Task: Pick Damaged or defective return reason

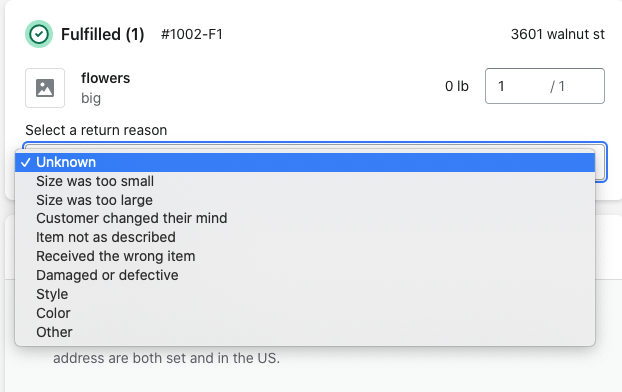Action: 305,275
